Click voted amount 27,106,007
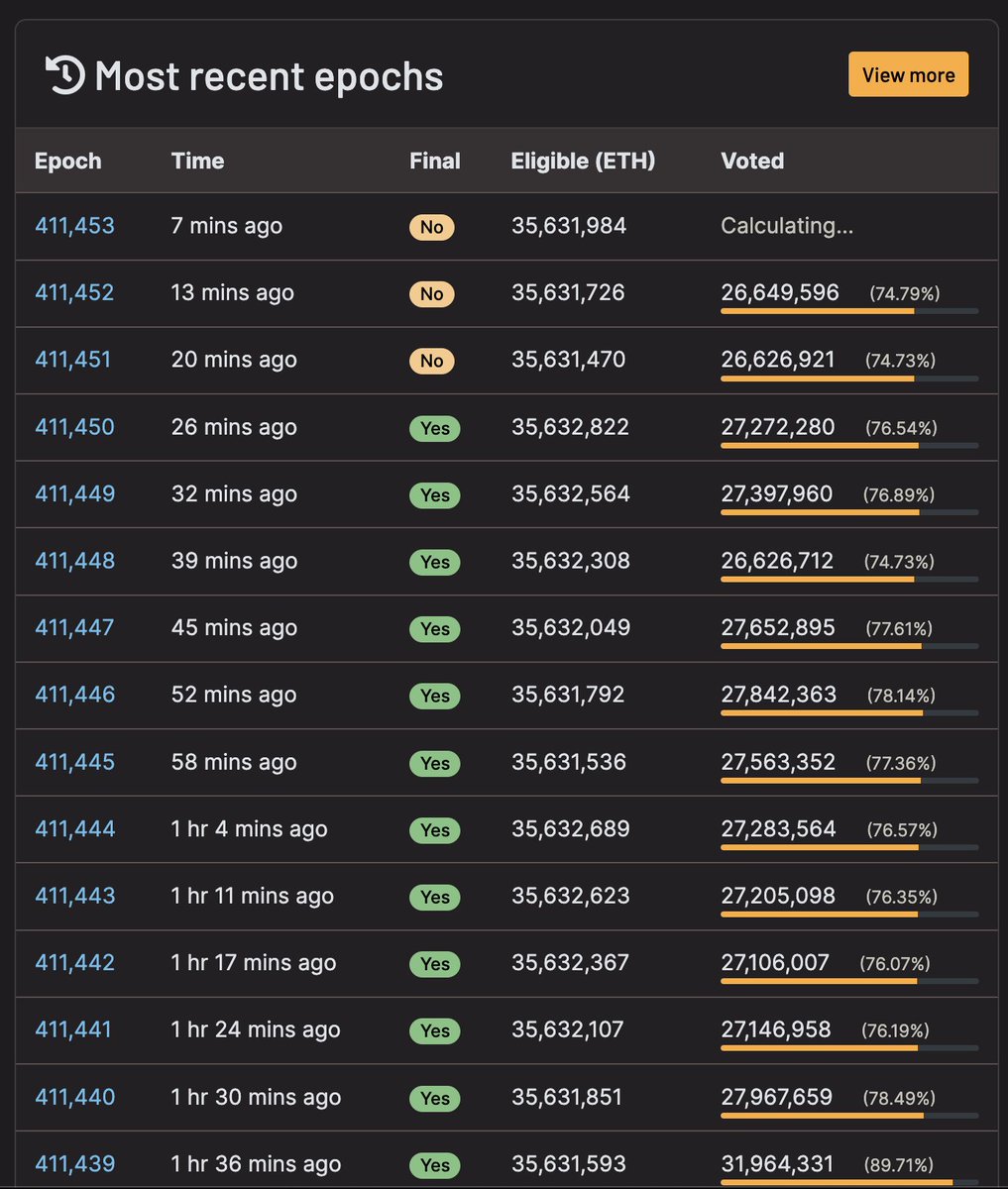 point(775,963)
